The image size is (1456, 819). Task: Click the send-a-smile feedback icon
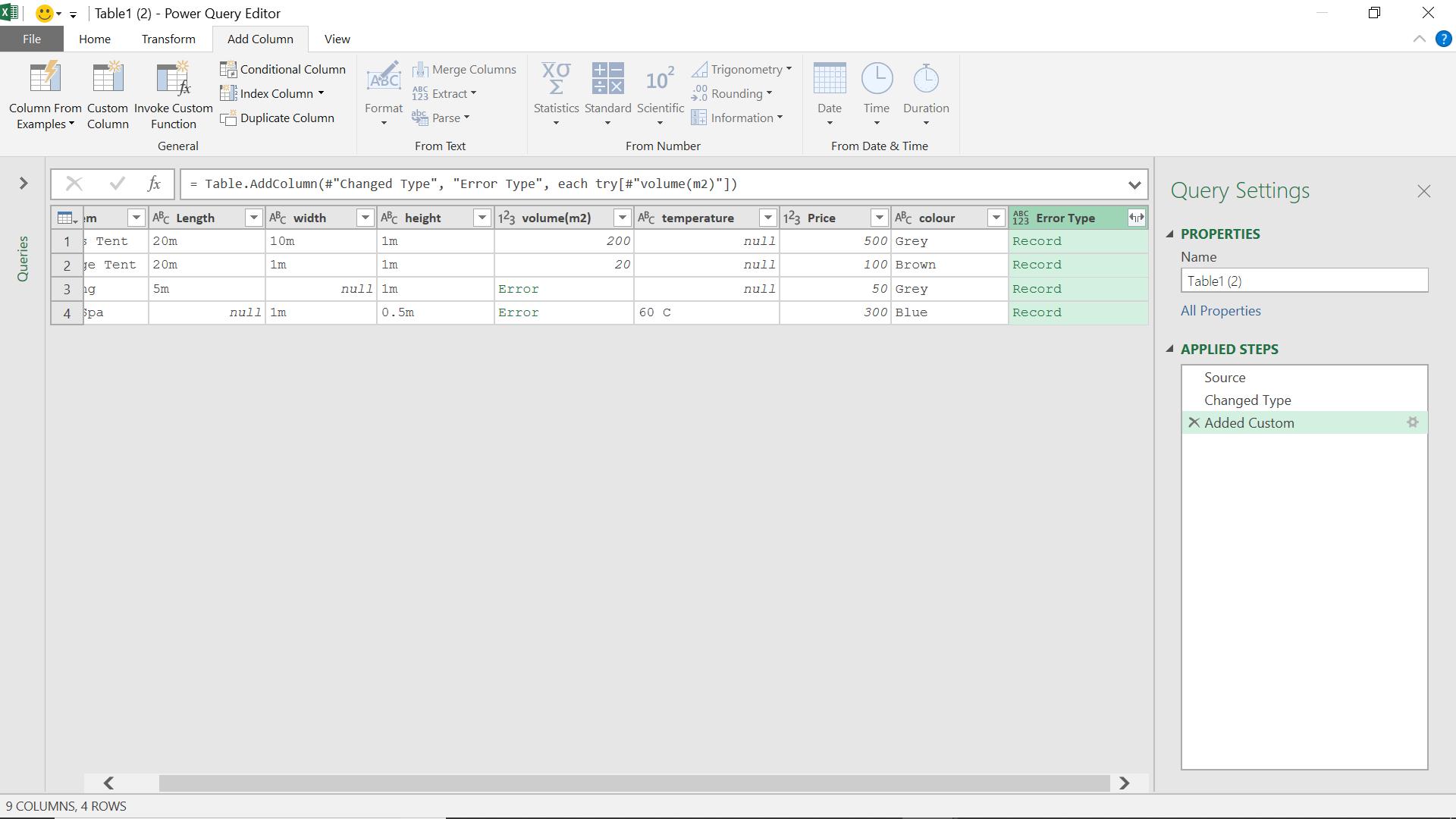tap(45, 14)
